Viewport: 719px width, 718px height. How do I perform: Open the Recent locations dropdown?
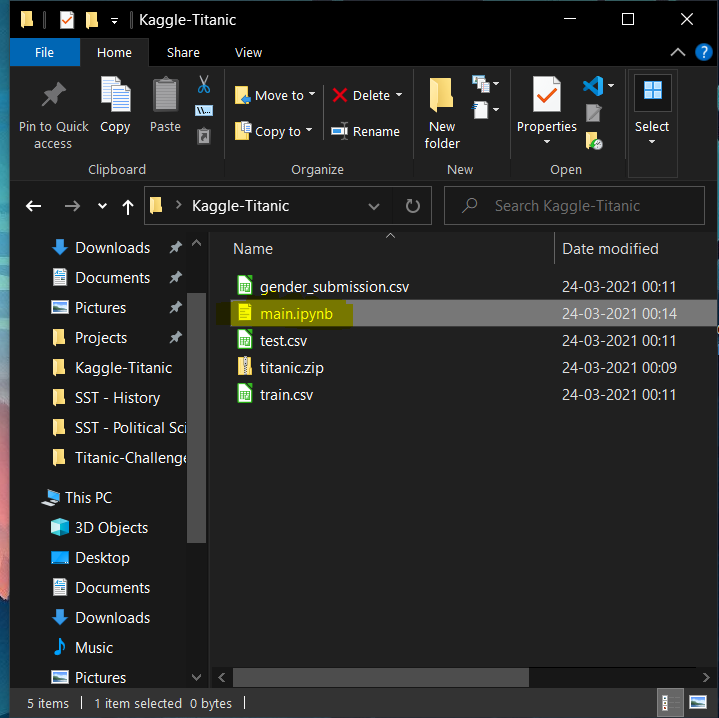[102, 206]
